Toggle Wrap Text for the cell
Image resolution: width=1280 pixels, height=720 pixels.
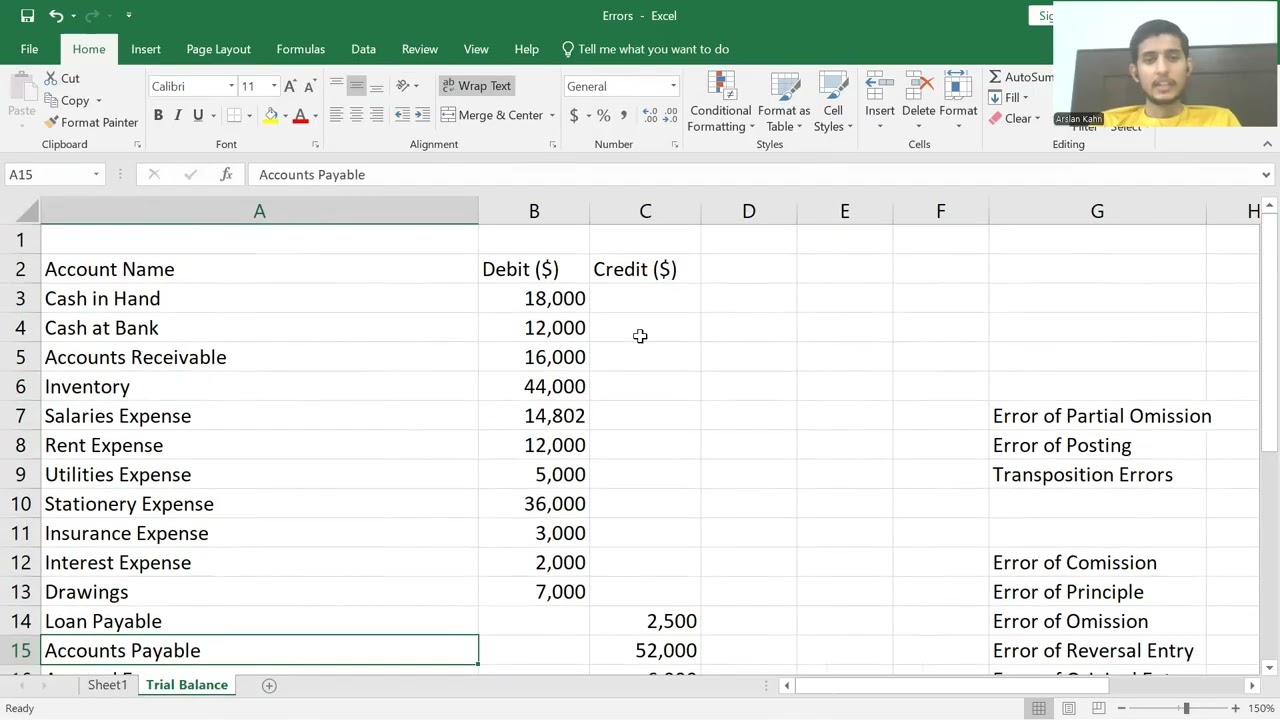click(x=477, y=86)
